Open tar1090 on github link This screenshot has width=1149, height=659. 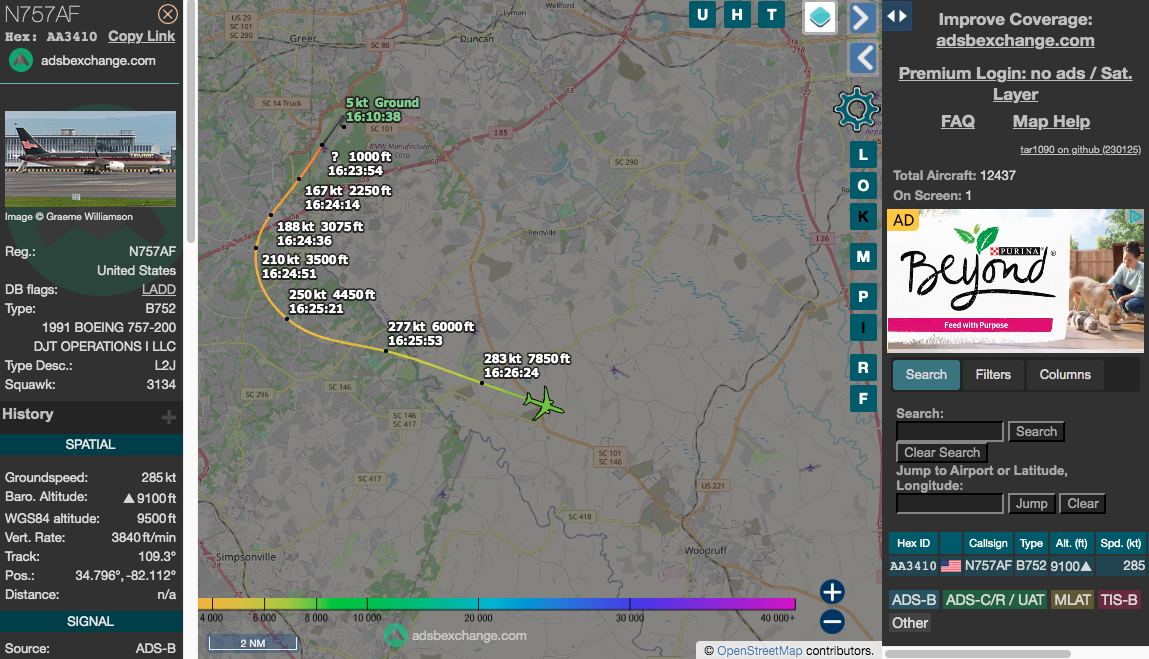click(1080, 150)
